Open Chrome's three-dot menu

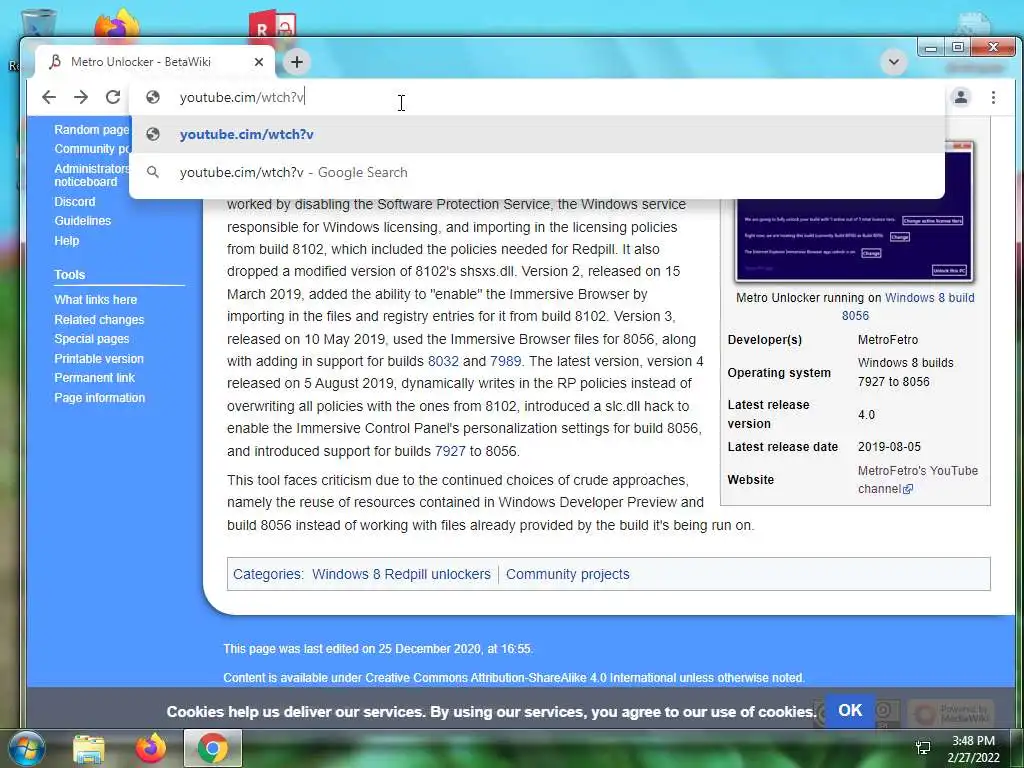coord(993,97)
